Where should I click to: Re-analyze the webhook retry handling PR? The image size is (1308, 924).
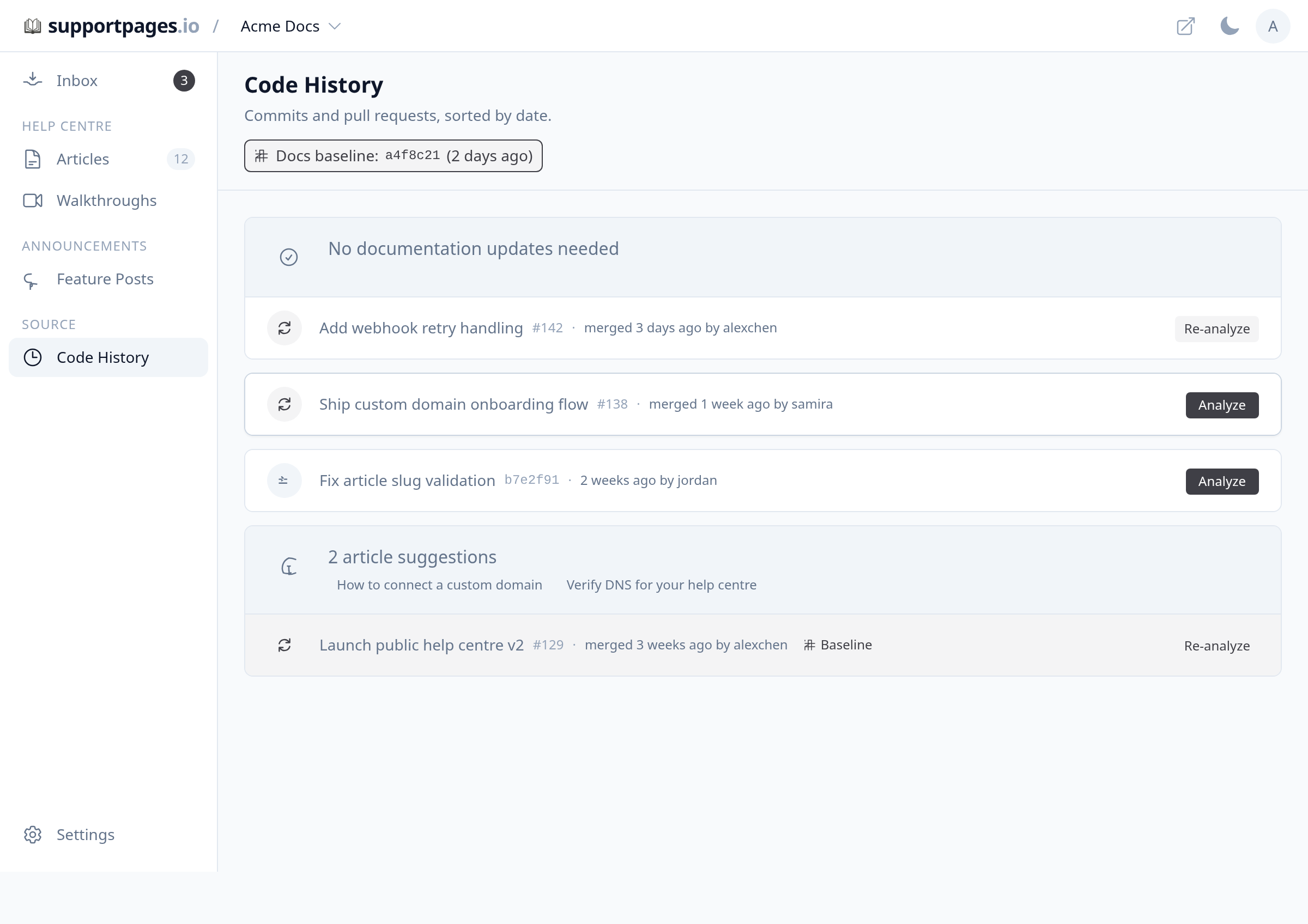pos(1216,329)
